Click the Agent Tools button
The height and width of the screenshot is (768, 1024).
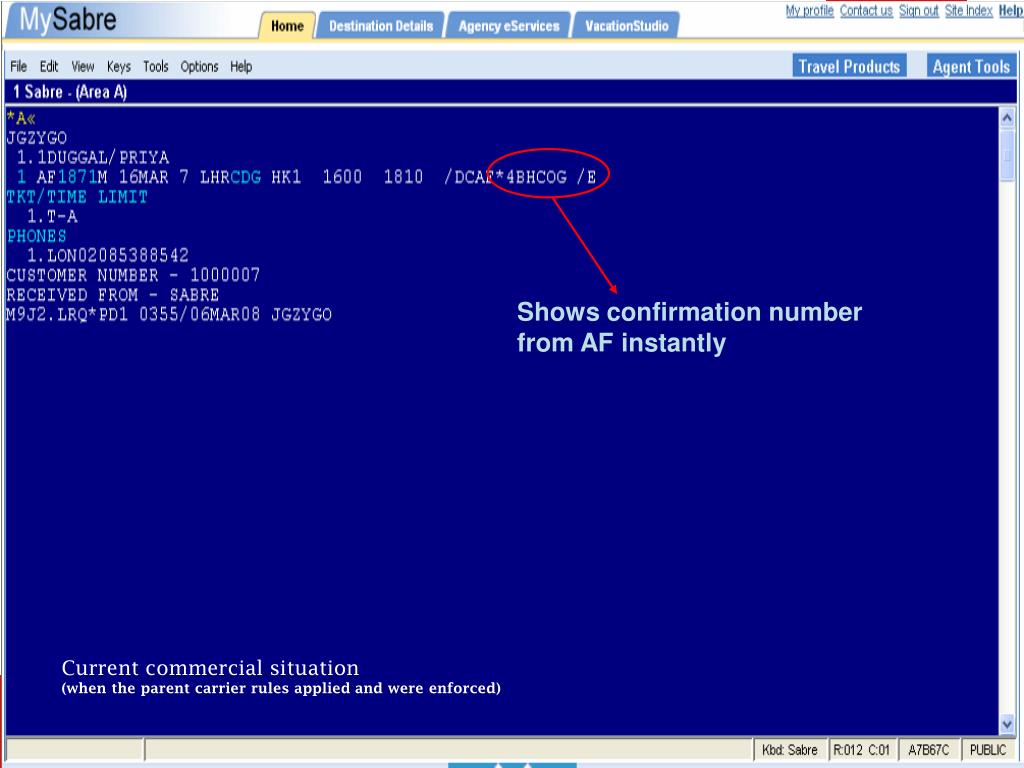[x=971, y=67]
